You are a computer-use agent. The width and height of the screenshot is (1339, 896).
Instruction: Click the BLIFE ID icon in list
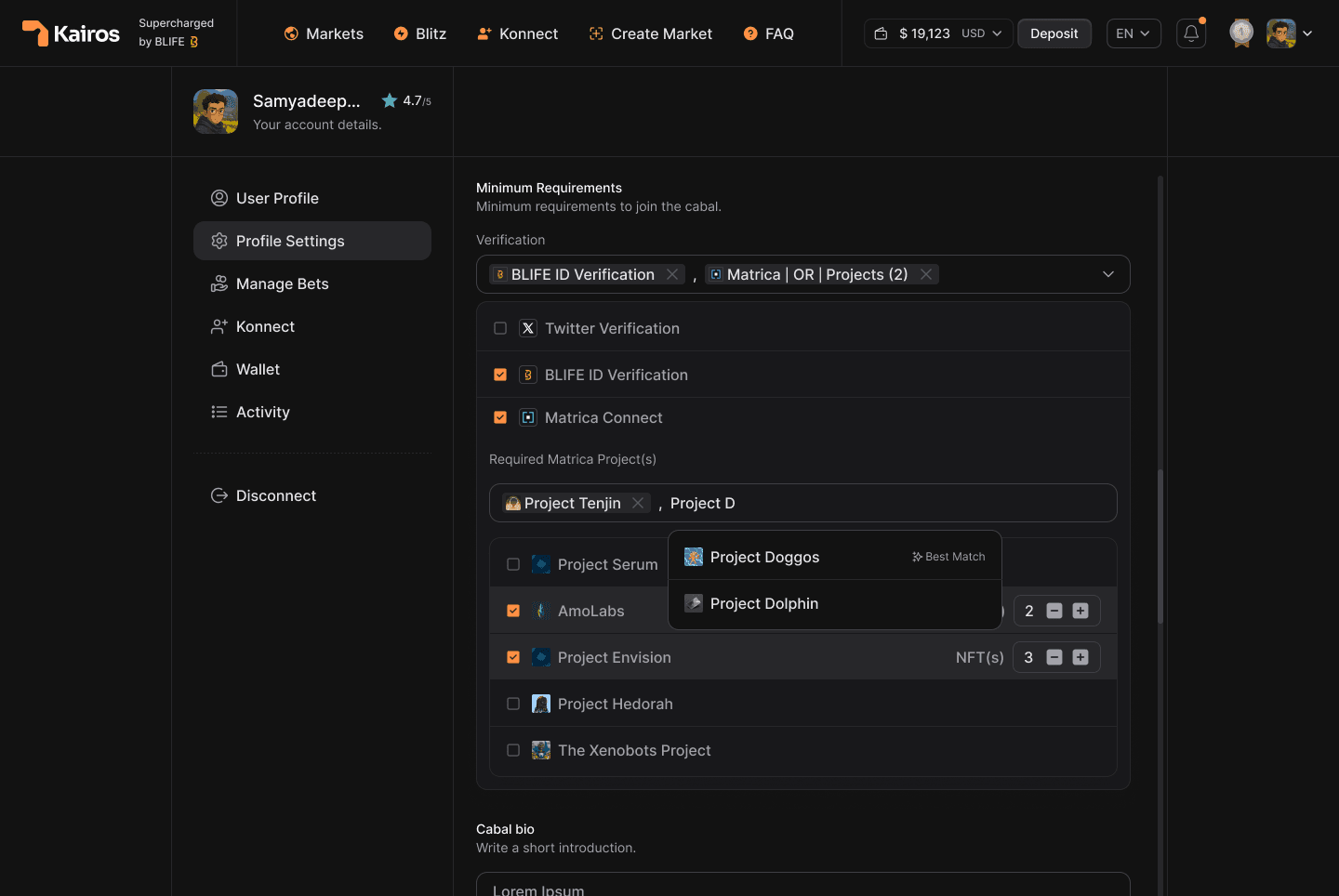tap(528, 375)
